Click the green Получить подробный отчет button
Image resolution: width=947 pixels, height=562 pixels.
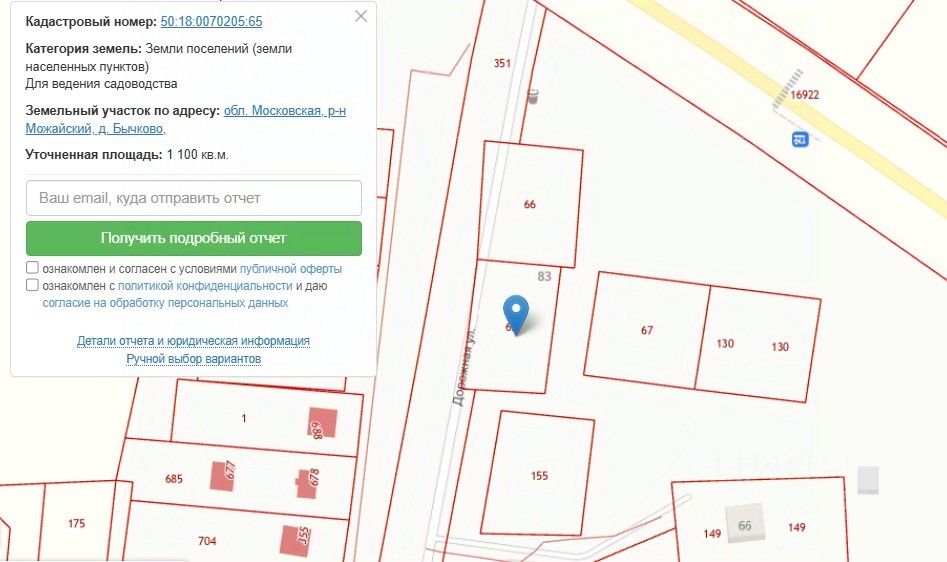194,238
